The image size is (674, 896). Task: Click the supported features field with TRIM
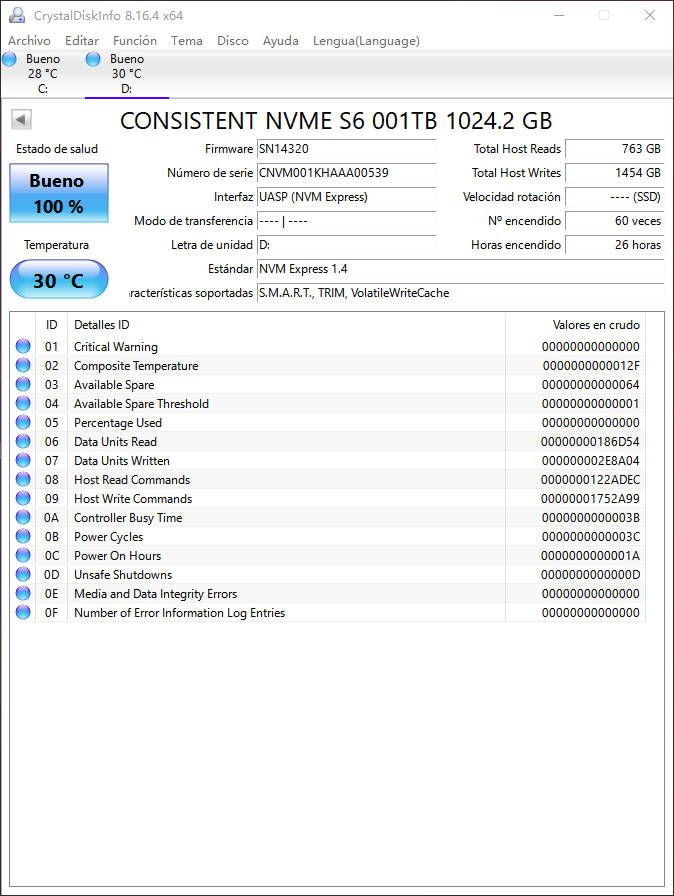(x=460, y=293)
